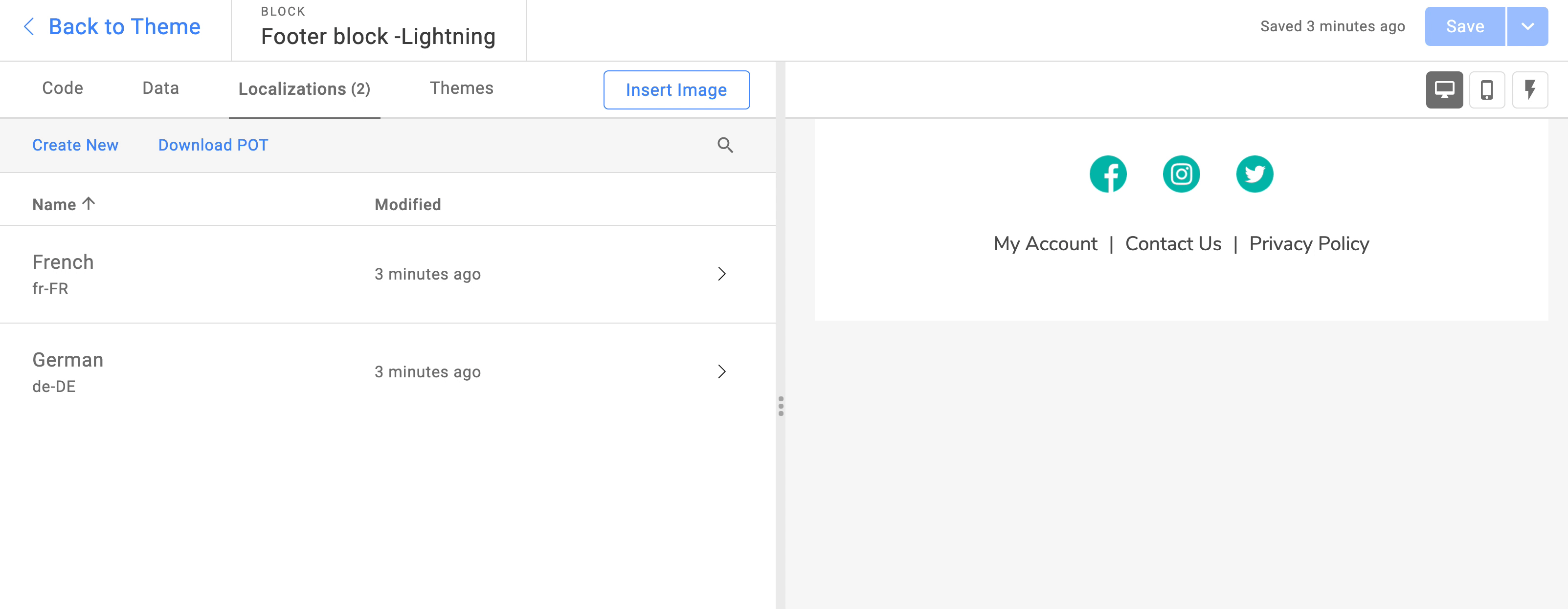Click the de-DE locale code
Screen dimensions: 1568x609
tap(54, 387)
